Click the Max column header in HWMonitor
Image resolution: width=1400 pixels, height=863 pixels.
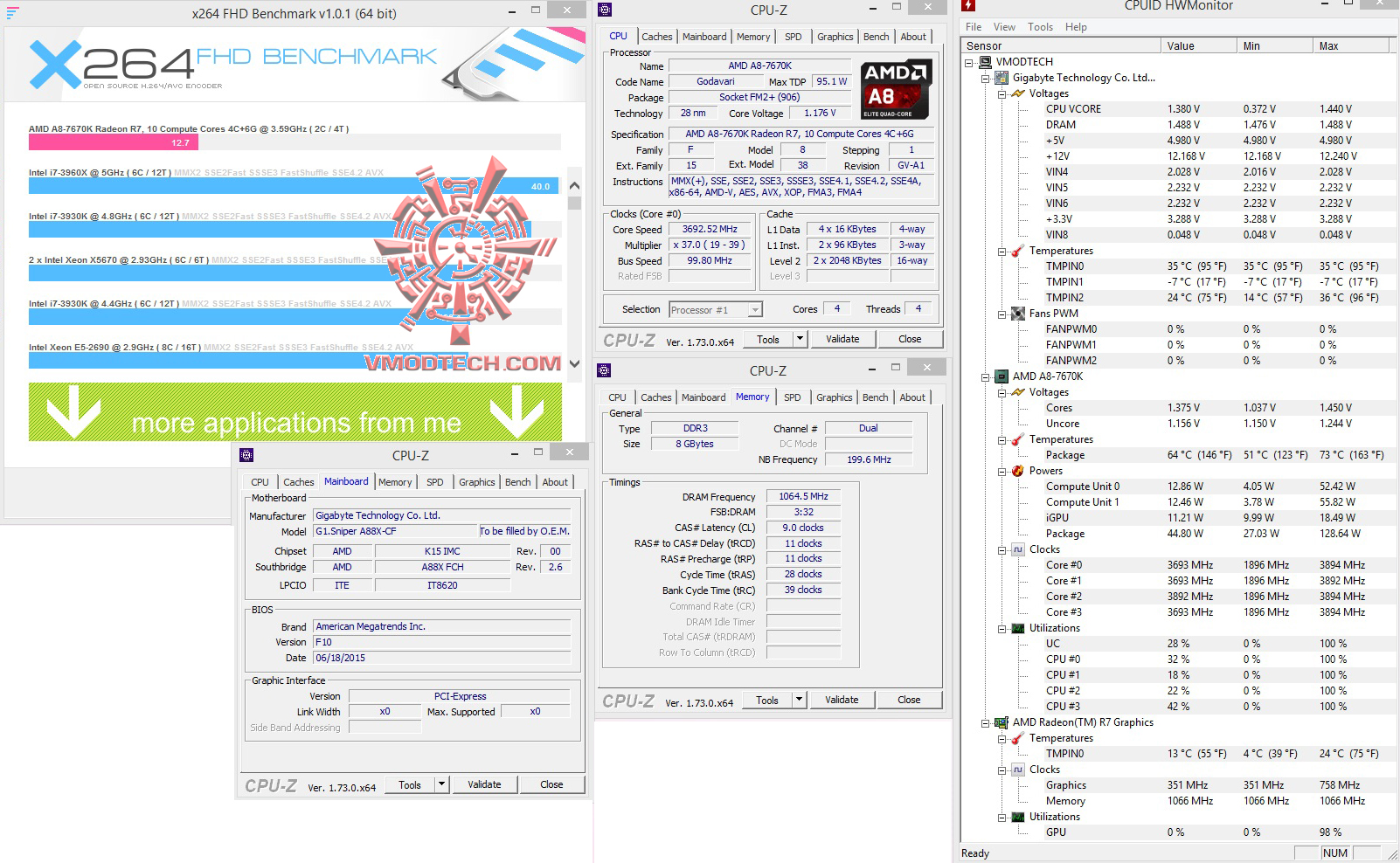click(1350, 45)
